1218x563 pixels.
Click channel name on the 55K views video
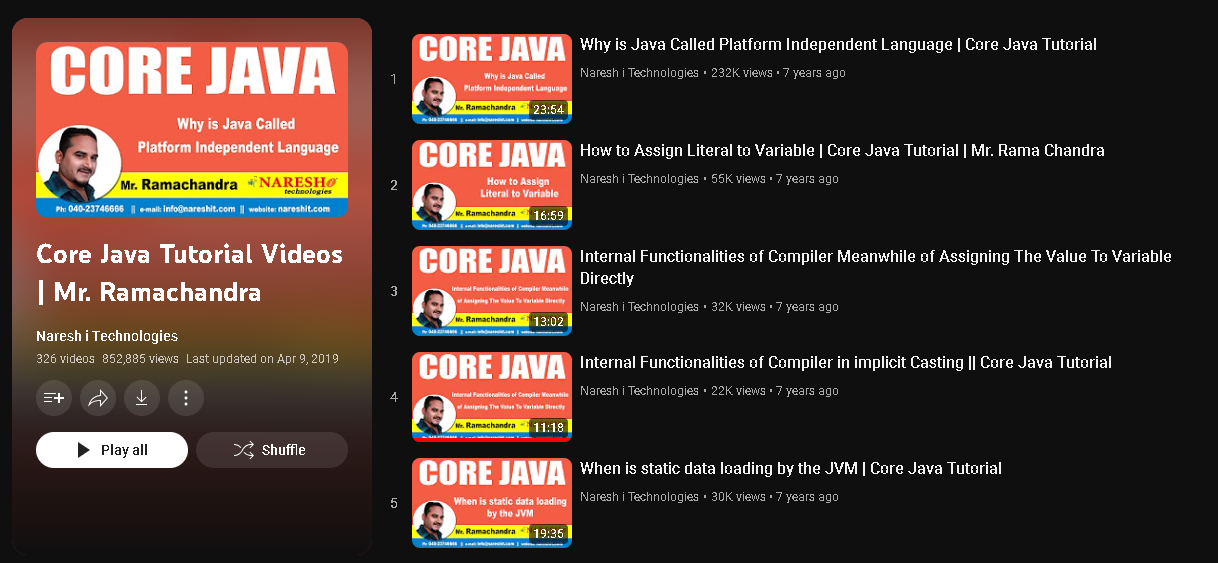pyautogui.click(x=639, y=179)
